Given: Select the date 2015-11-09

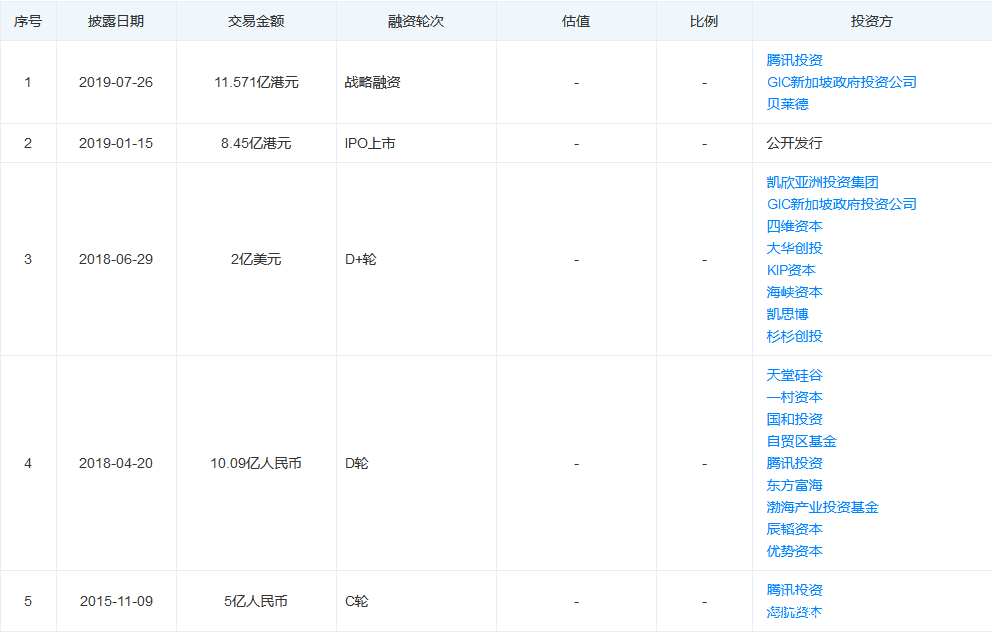Looking at the screenshot, I should [x=116, y=601].
